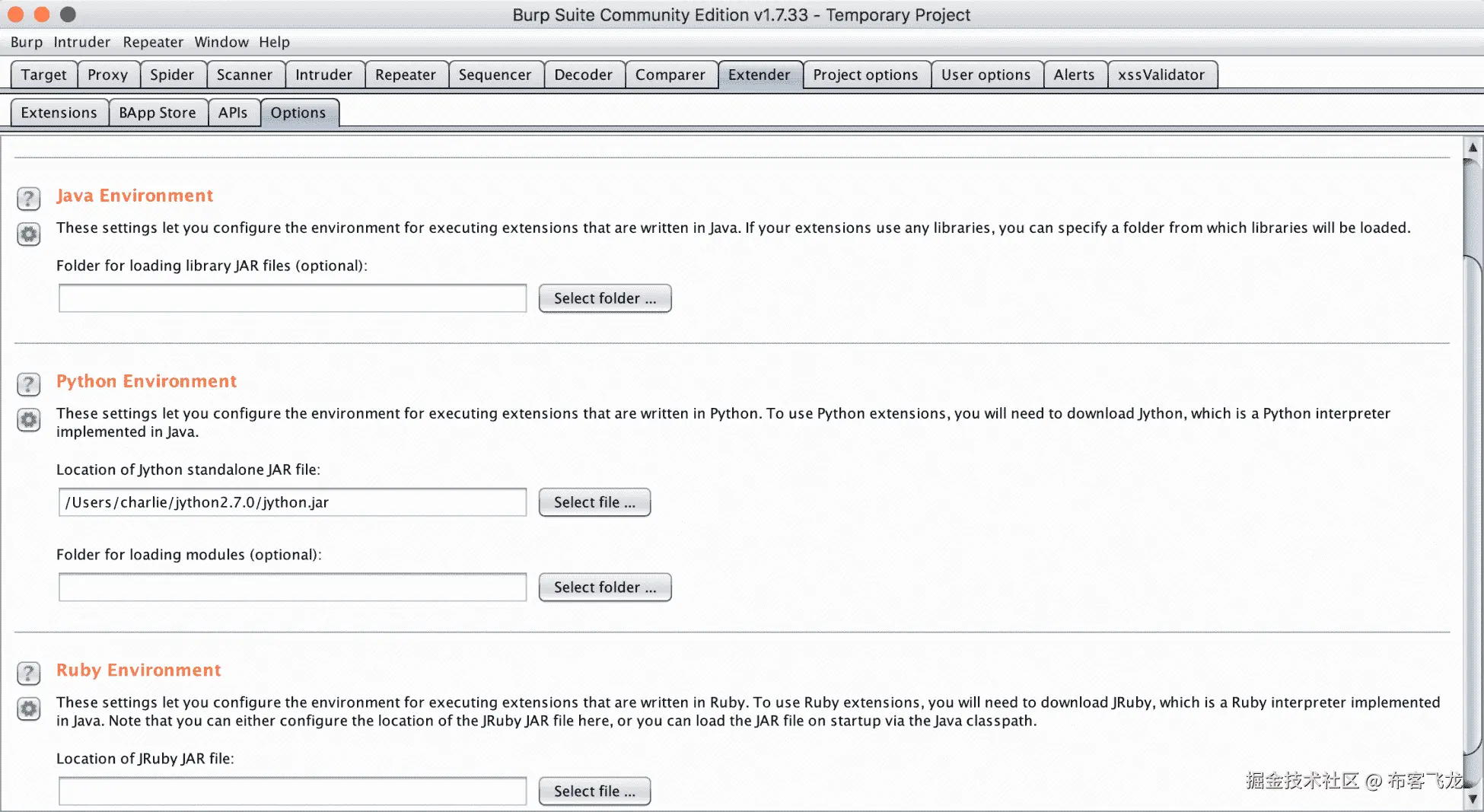The width and height of the screenshot is (1484, 812).
Task: Click the 'Location of JRuby JAR file:' label
Action: pyautogui.click(x=145, y=759)
